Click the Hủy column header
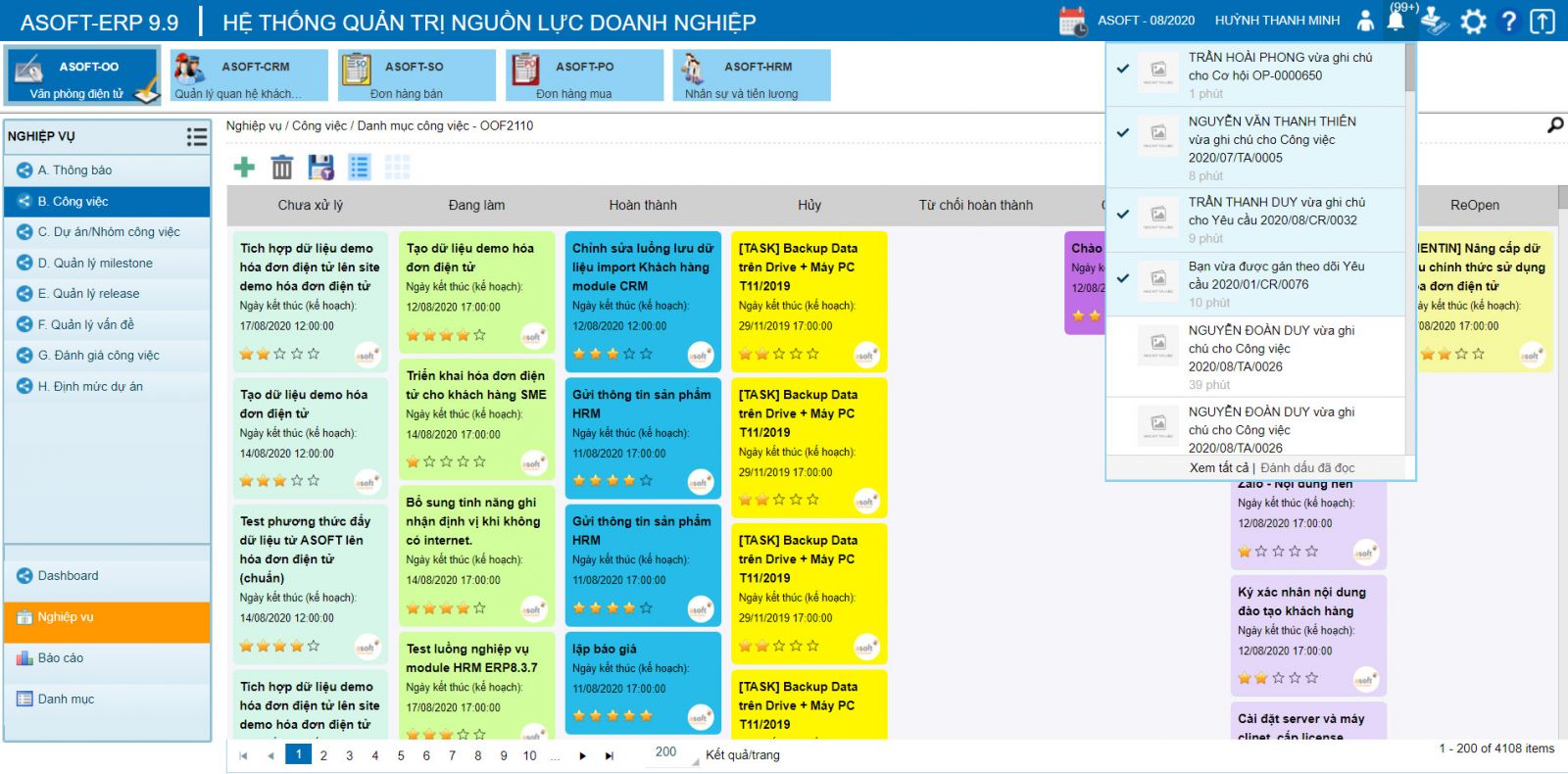 pos(809,206)
